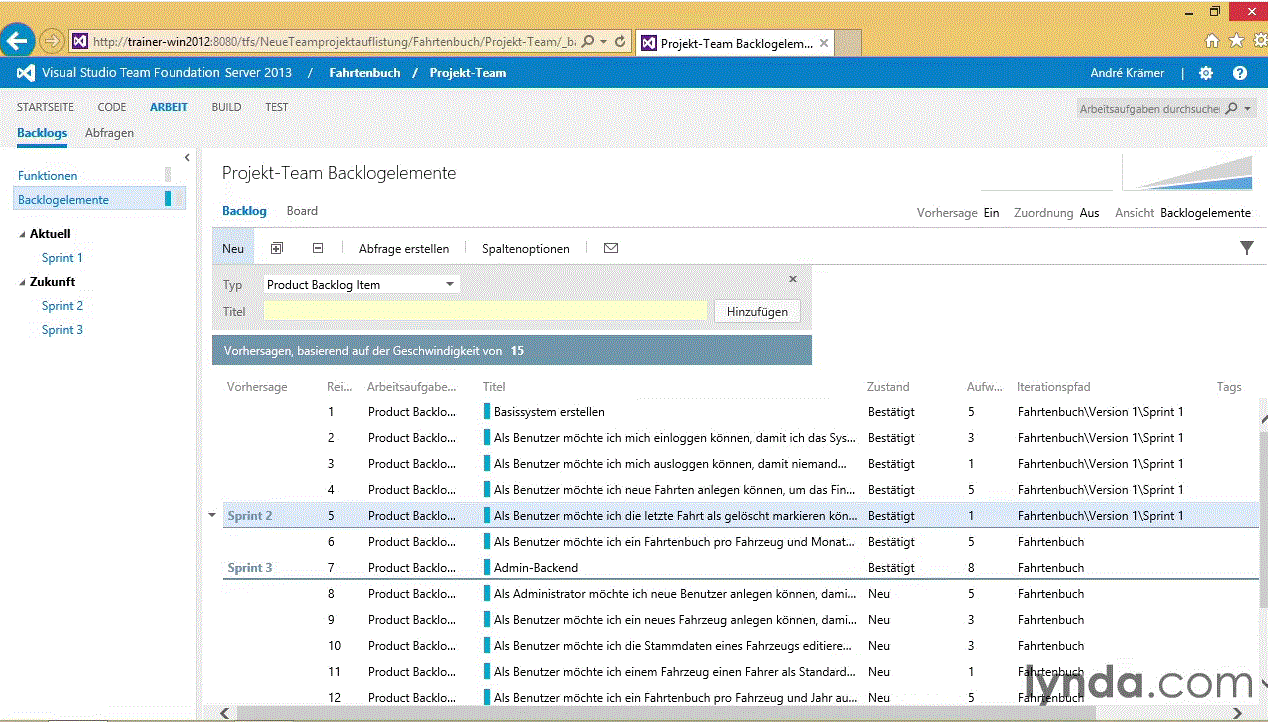Switch to Abfragen sub-tab
This screenshot has width=1268, height=722.
click(x=109, y=132)
